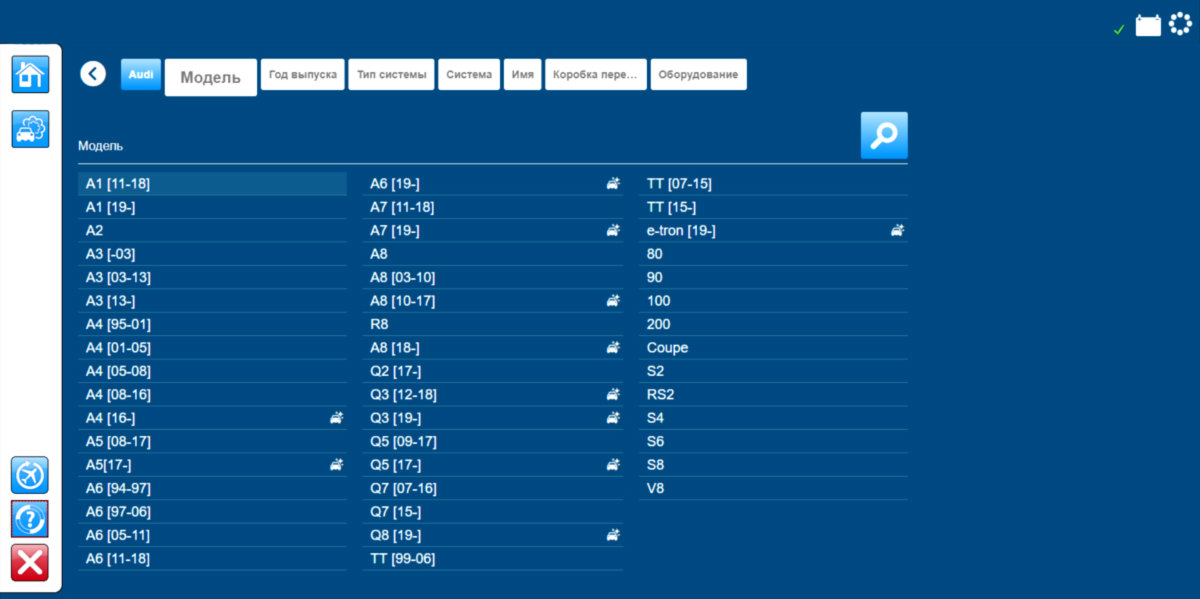
Task: Click the red X exit icon
Action: pos(30,562)
